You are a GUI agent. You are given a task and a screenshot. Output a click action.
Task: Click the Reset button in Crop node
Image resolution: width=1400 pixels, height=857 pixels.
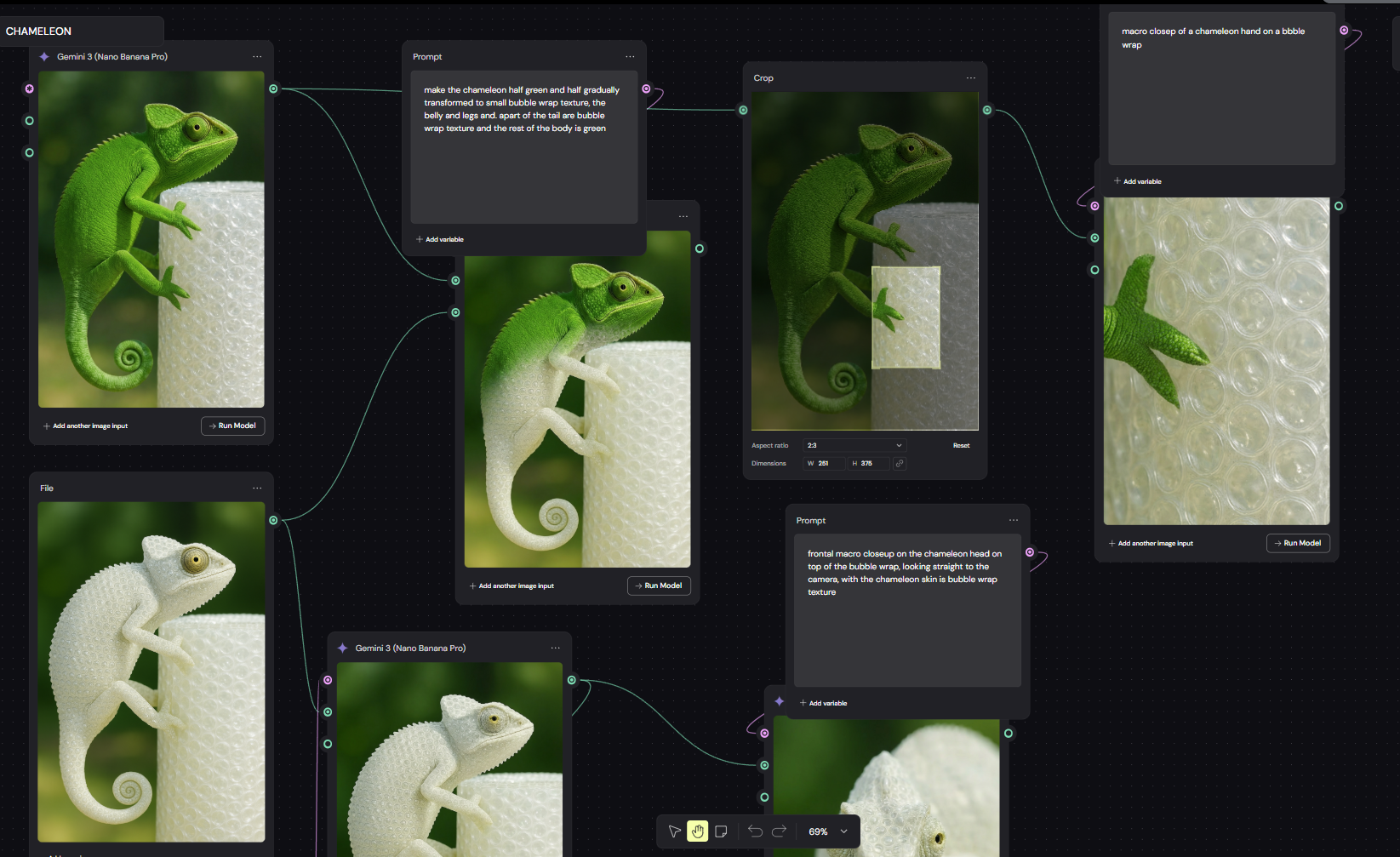(x=961, y=445)
